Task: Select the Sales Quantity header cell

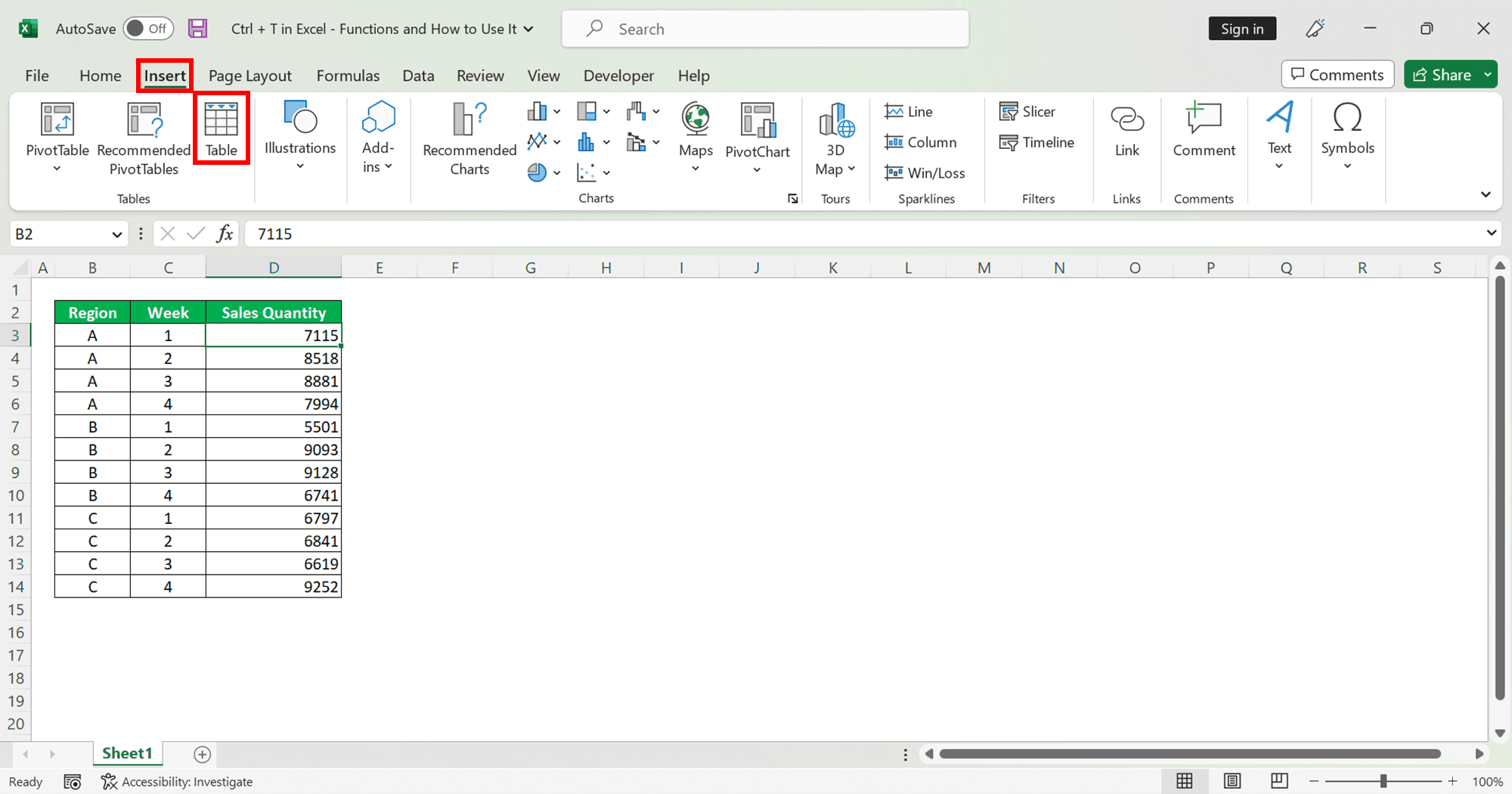Action: click(274, 312)
